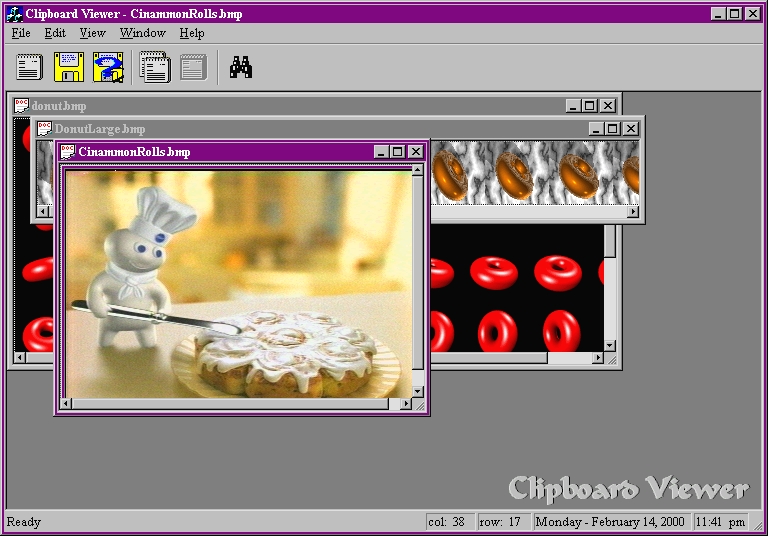Open the Edit menu
Image resolution: width=768 pixels, height=536 pixels.
pyautogui.click(x=55, y=33)
